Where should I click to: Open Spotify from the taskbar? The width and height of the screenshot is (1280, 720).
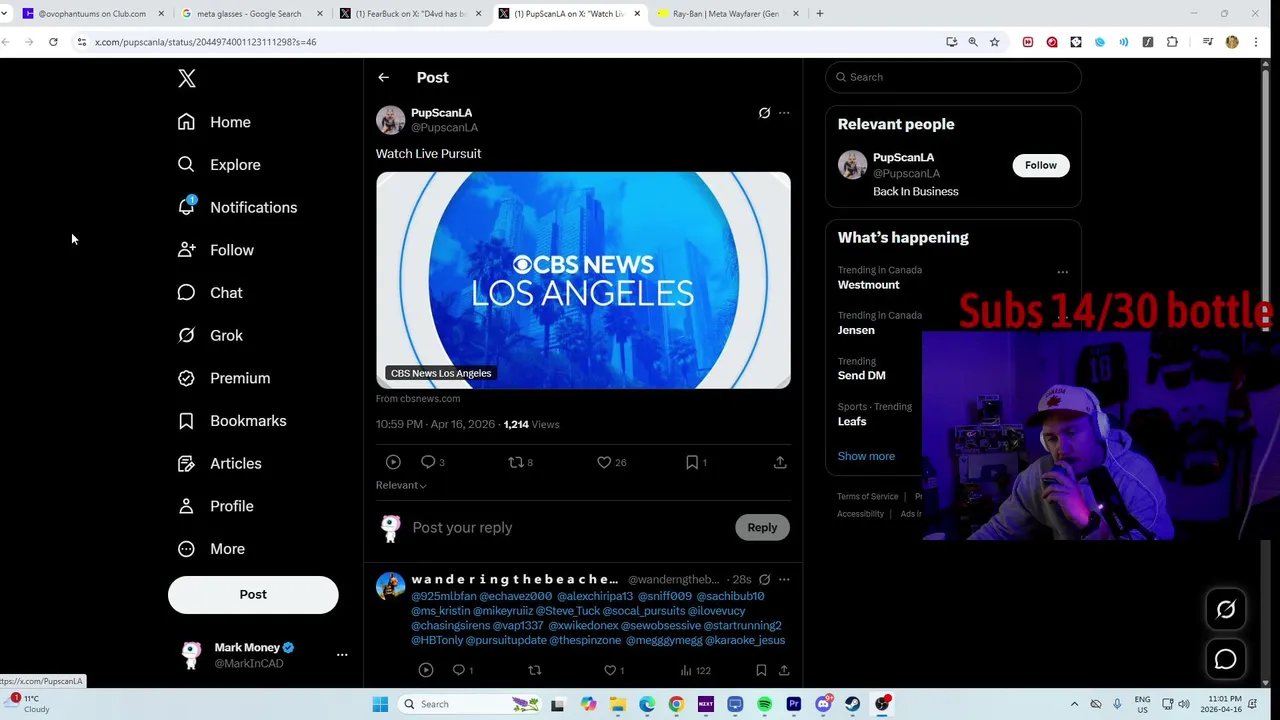pos(764,704)
